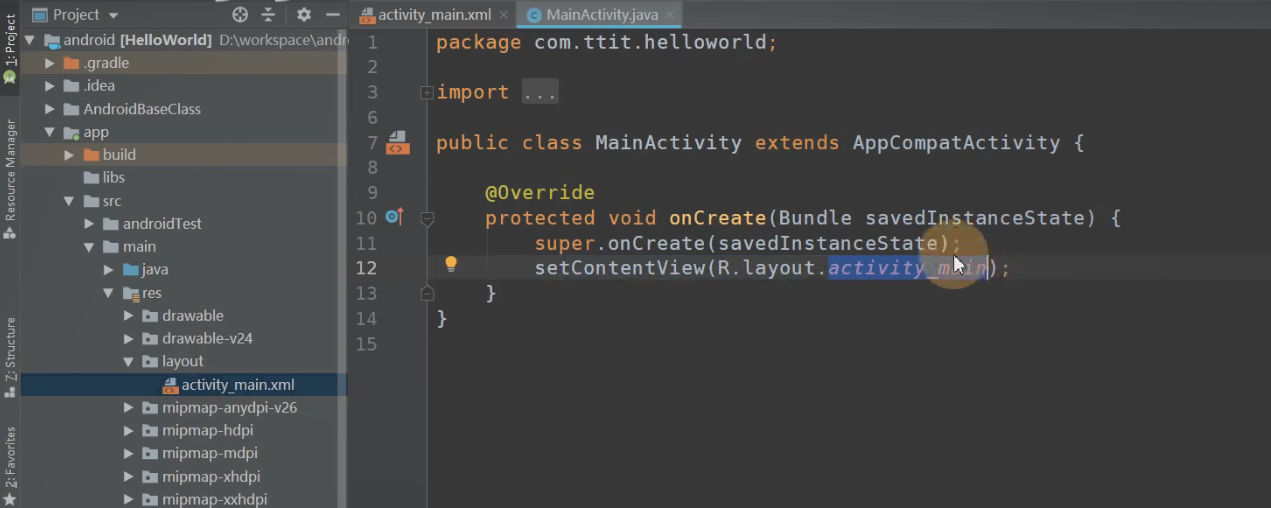Click the Structure tab icon on left strip
Viewport: 1271px width, 508px height.
(10, 392)
